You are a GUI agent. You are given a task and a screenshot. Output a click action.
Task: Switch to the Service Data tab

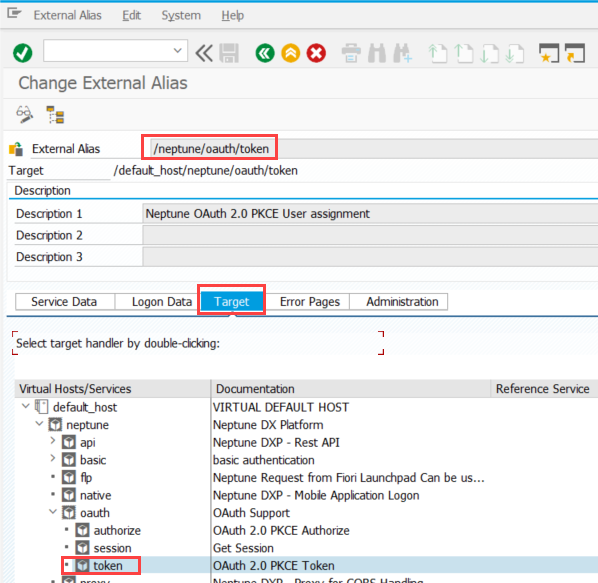[64, 302]
